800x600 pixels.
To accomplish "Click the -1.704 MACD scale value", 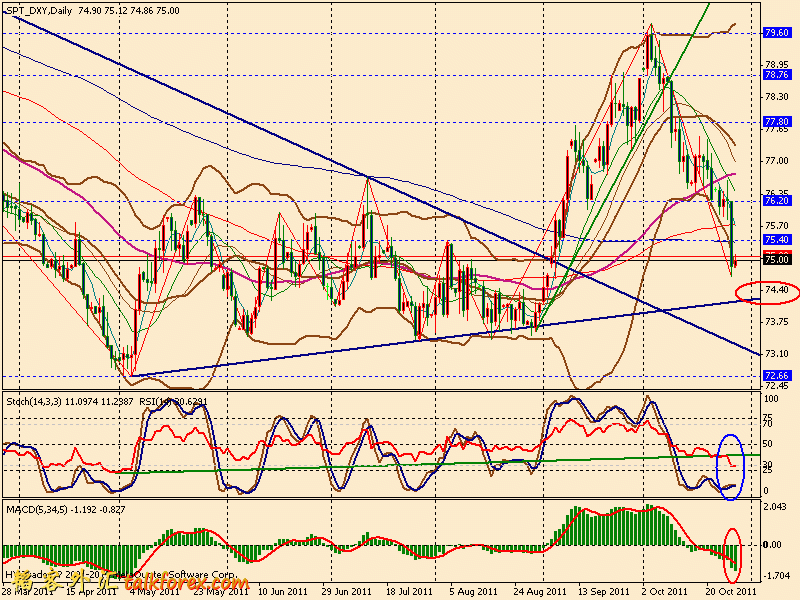I will pyautogui.click(x=776, y=576).
